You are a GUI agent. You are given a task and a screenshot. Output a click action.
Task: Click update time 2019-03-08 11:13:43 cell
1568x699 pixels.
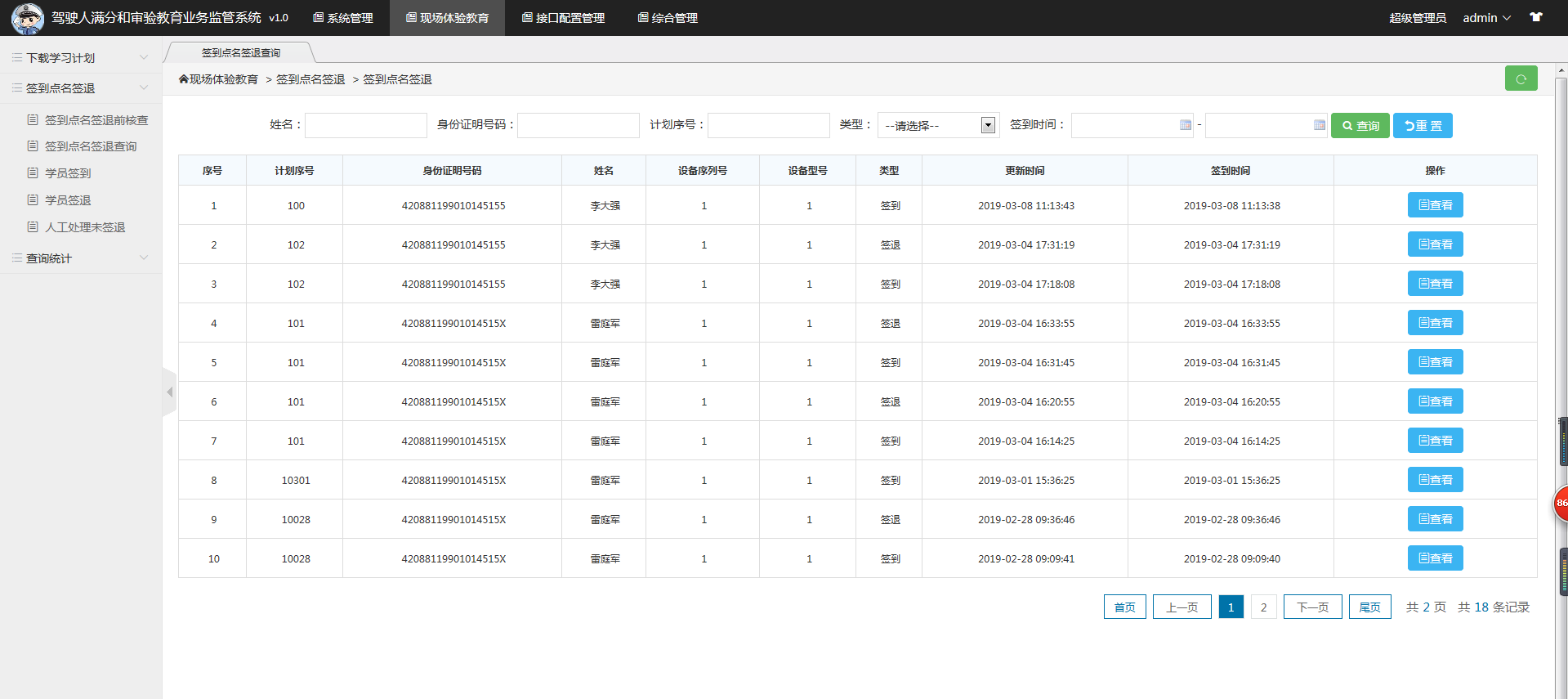point(1026,205)
